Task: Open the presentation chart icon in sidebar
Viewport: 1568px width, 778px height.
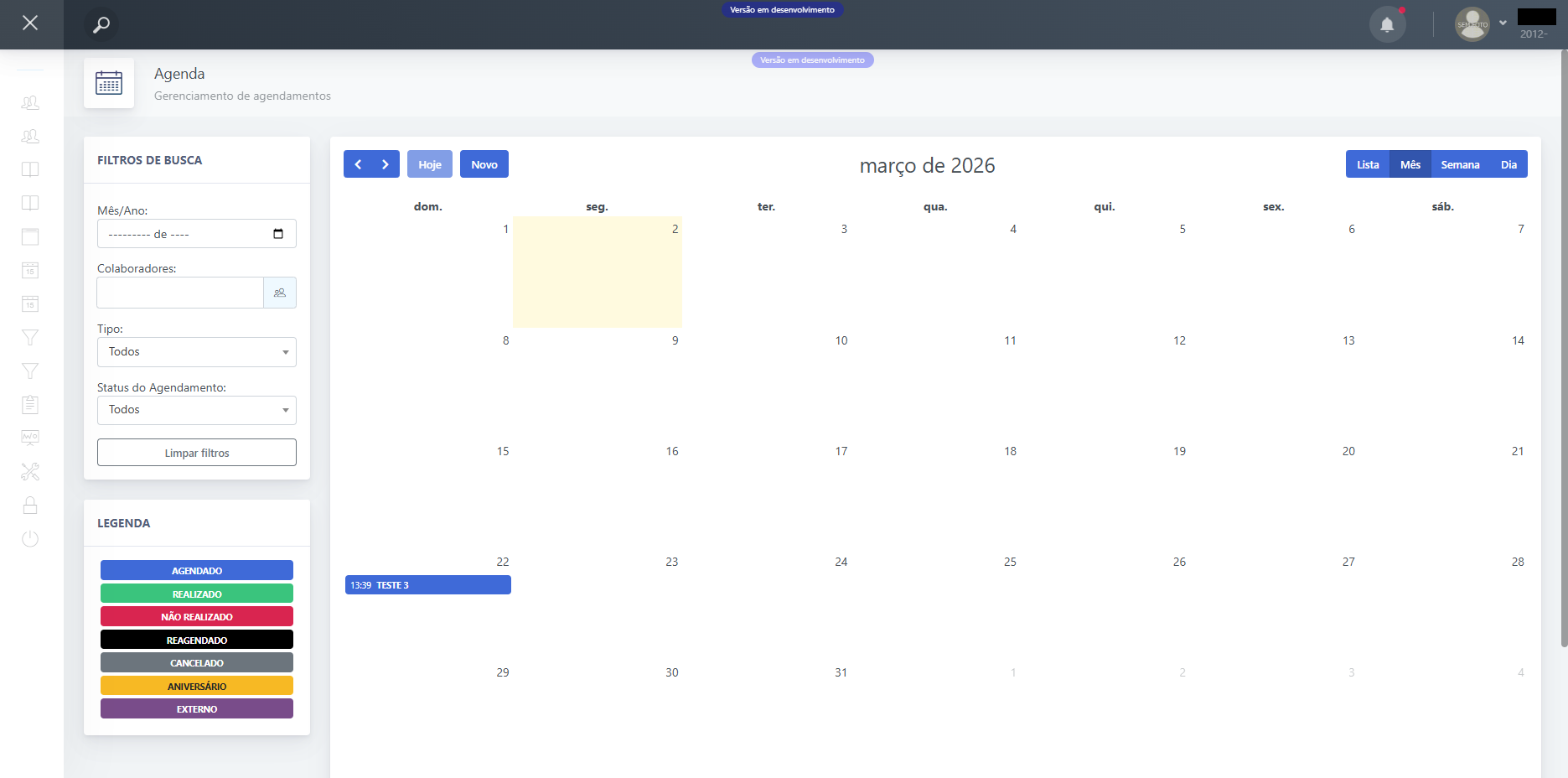Action: [30, 438]
